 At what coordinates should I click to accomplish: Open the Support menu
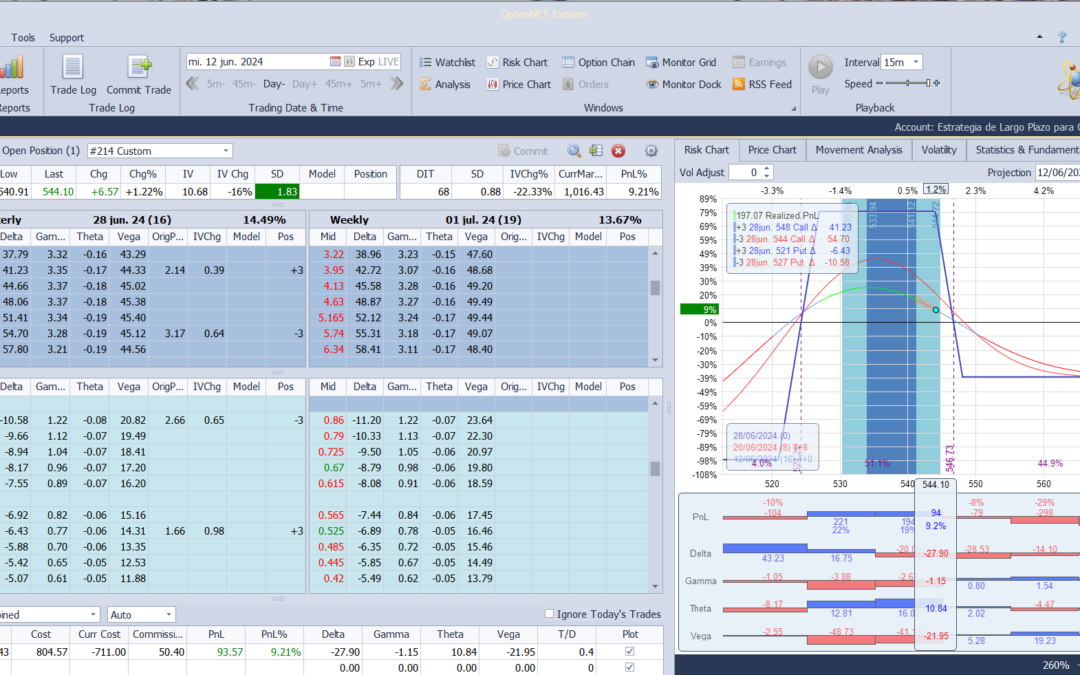coord(66,37)
